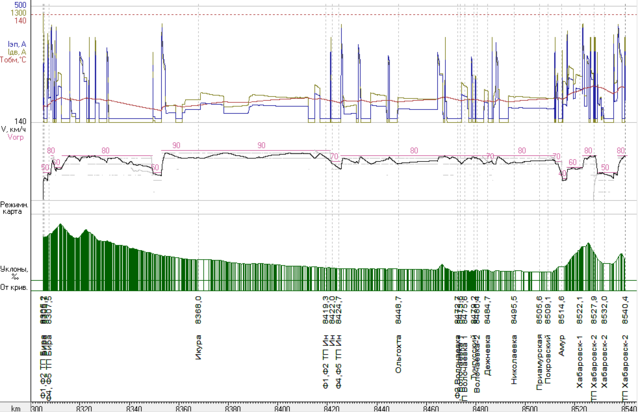638x412 pixels.
Task: Select the pink Vогр speed limit label
Action: (14, 138)
